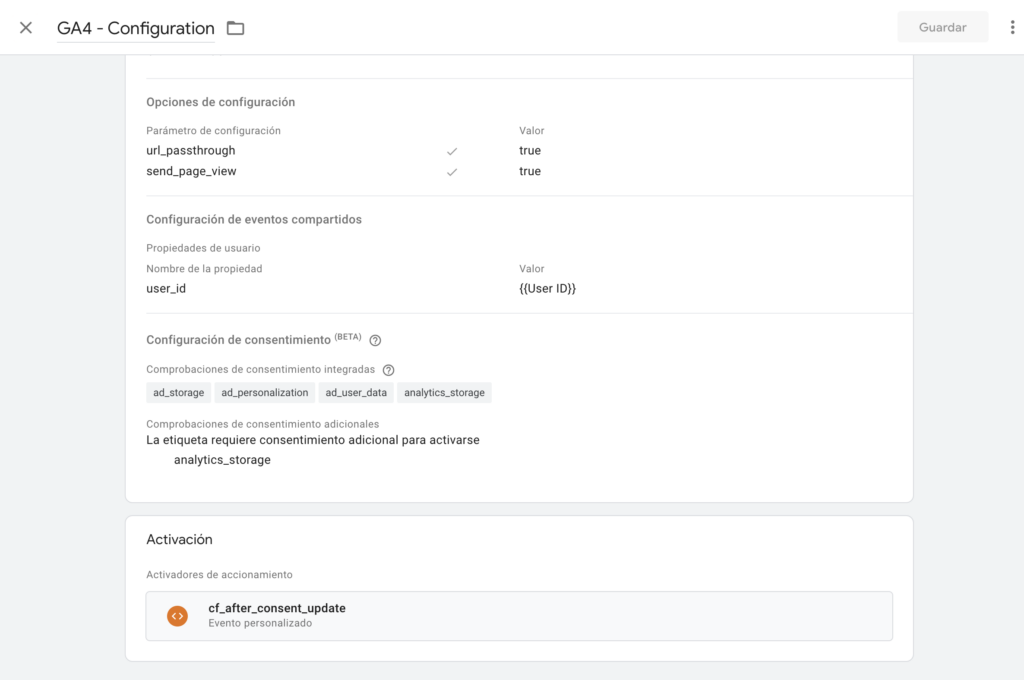Click the orange custom event trigger icon
This screenshot has height=680, width=1024.
point(177,616)
